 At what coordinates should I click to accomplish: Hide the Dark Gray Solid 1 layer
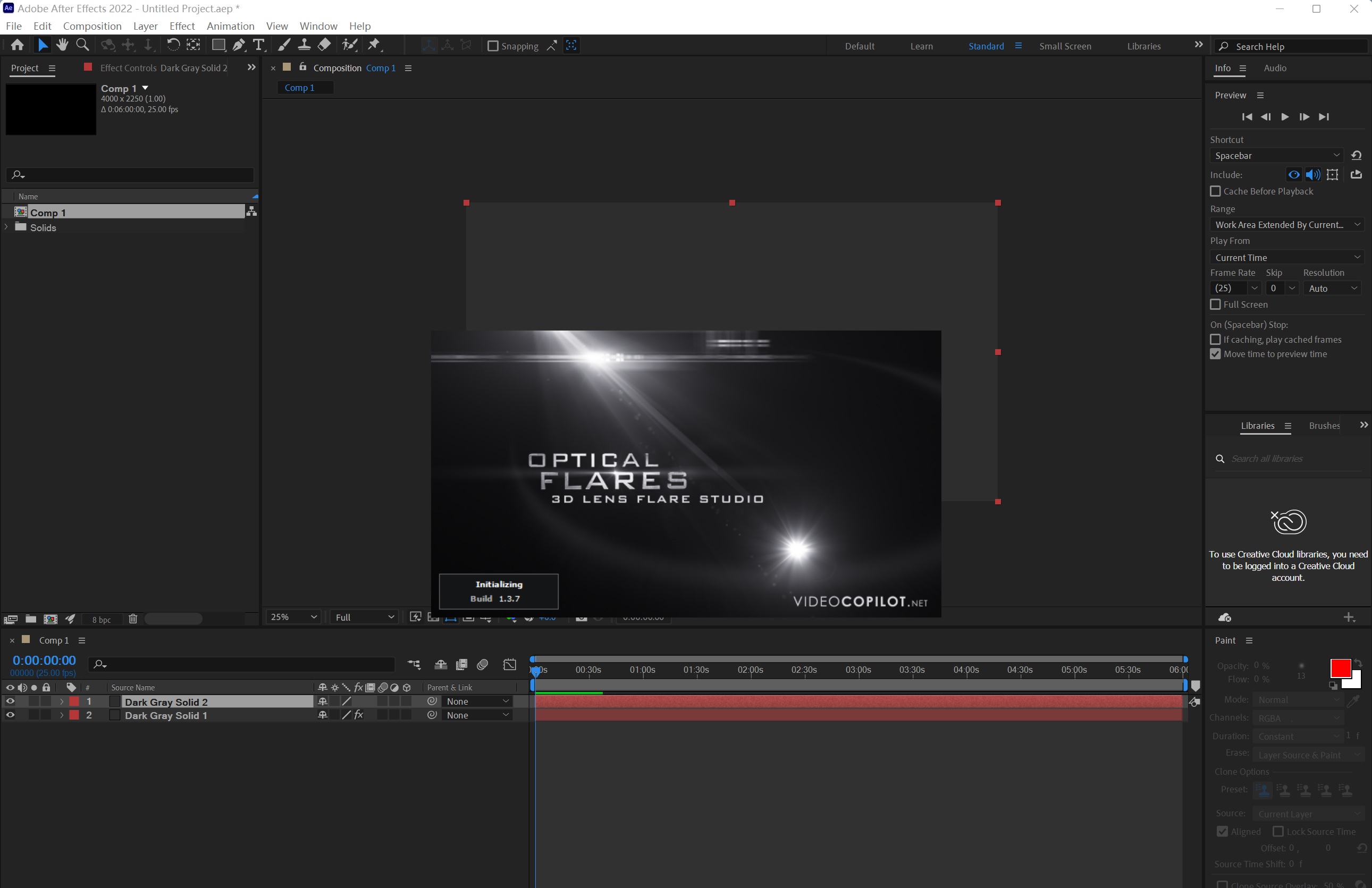click(10, 715)
